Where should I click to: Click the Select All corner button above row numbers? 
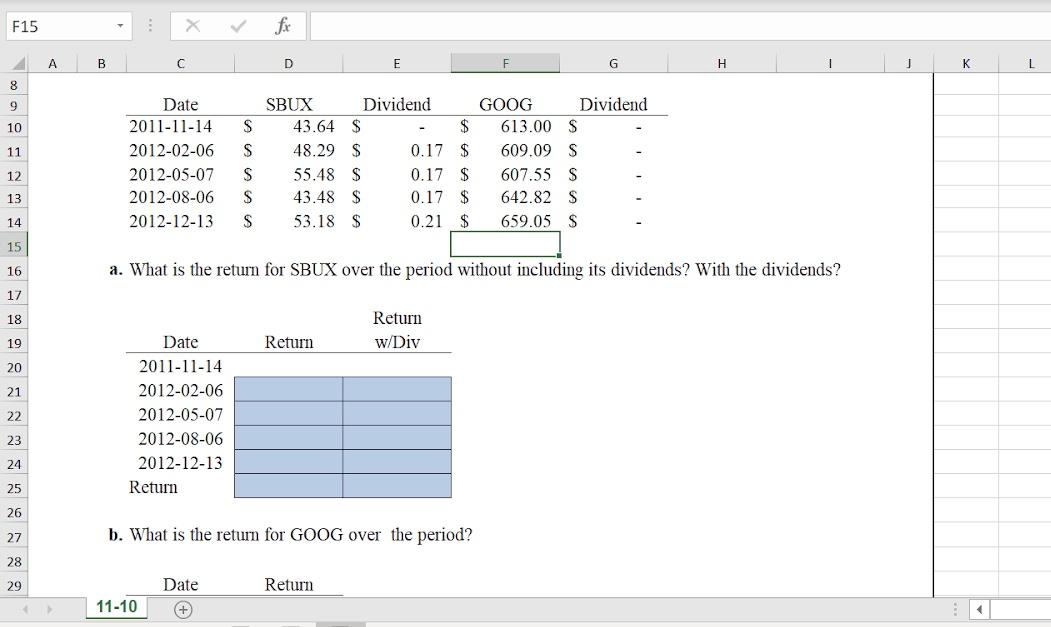coord(15,62)
